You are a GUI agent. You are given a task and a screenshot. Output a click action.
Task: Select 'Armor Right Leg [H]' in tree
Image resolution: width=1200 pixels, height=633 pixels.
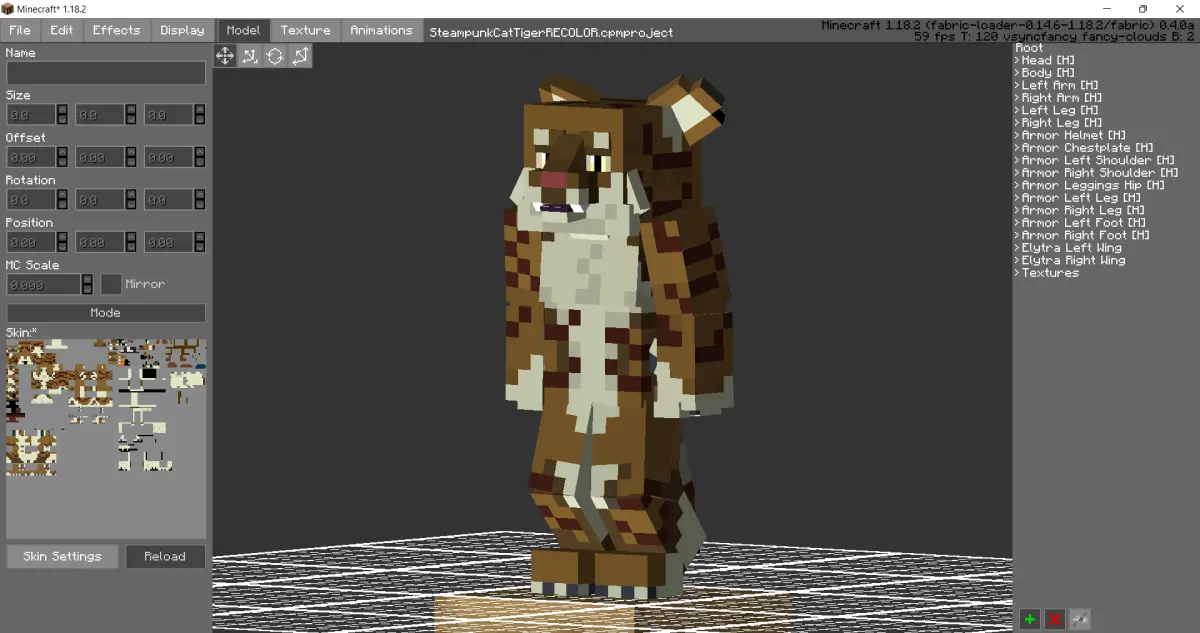(x=1084, y=210)
